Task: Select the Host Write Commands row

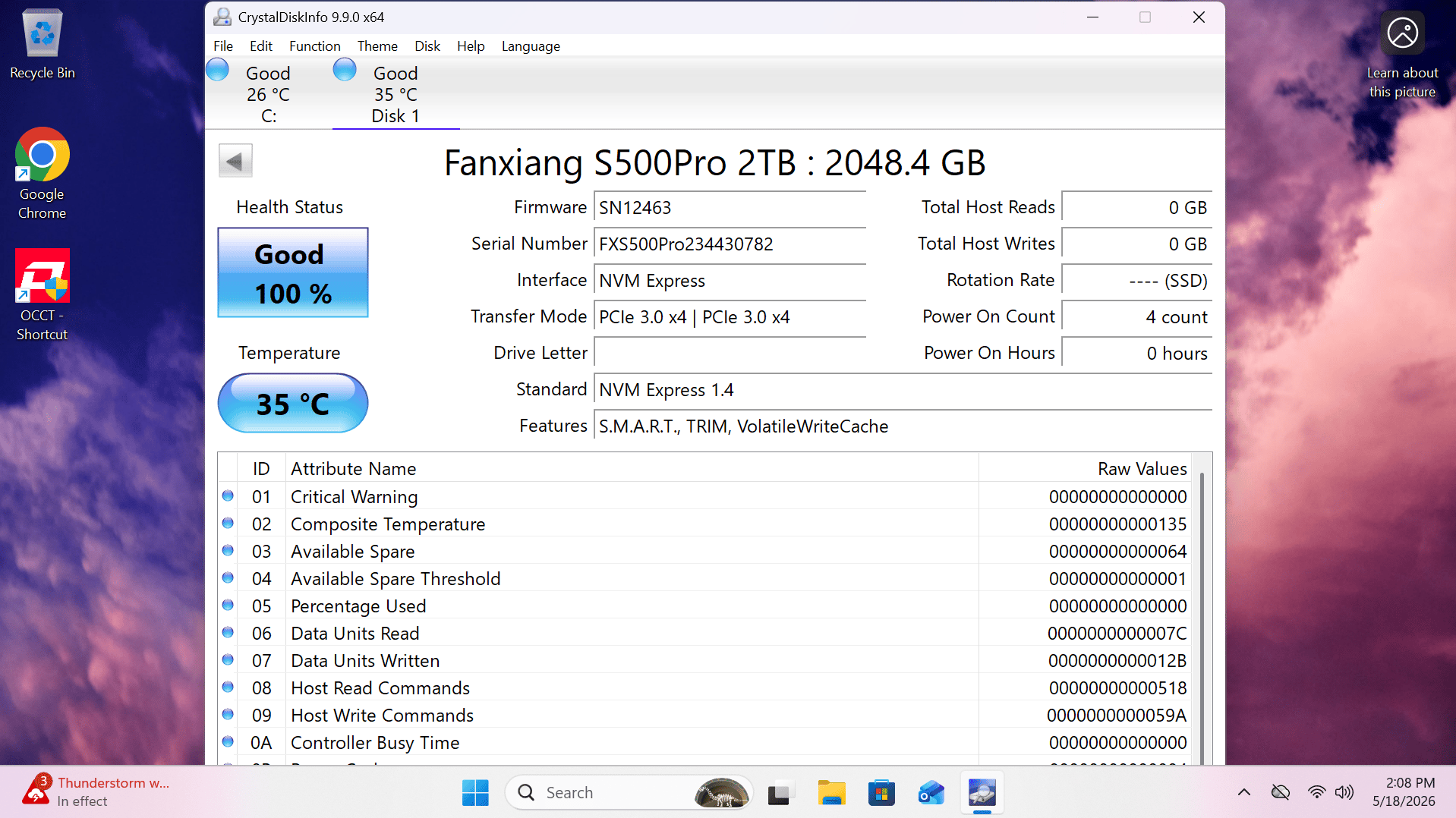Action: (x=704, y=716)
